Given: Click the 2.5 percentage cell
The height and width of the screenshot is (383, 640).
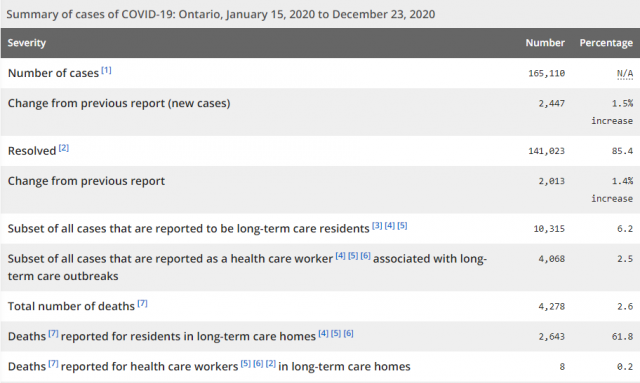Looking at the screenshot, I should coord(625,259).
